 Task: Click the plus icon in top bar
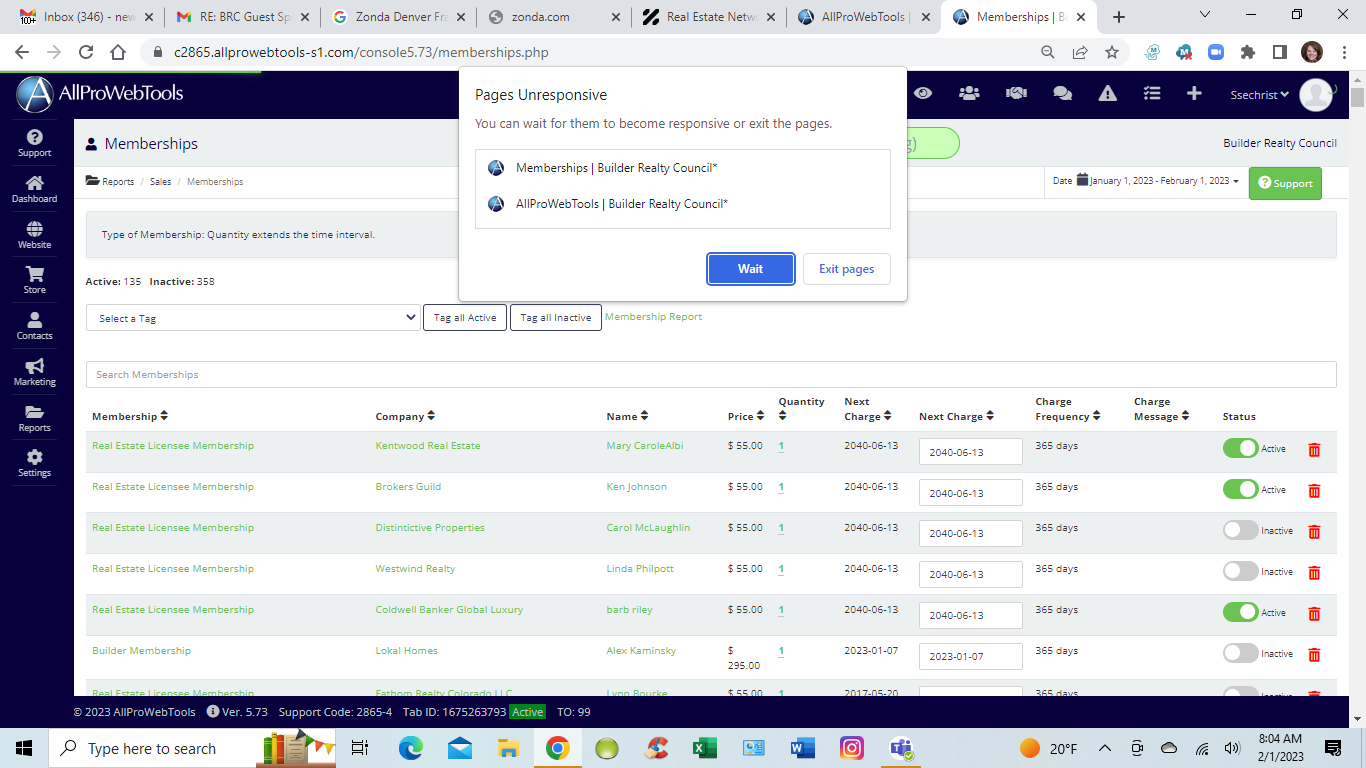coord(1194,93)
